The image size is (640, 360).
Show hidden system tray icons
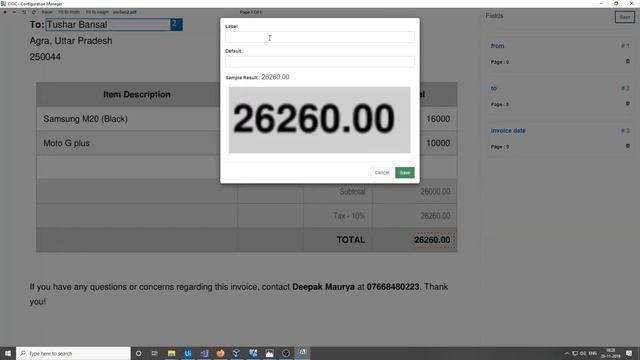[x=567, y=353]
